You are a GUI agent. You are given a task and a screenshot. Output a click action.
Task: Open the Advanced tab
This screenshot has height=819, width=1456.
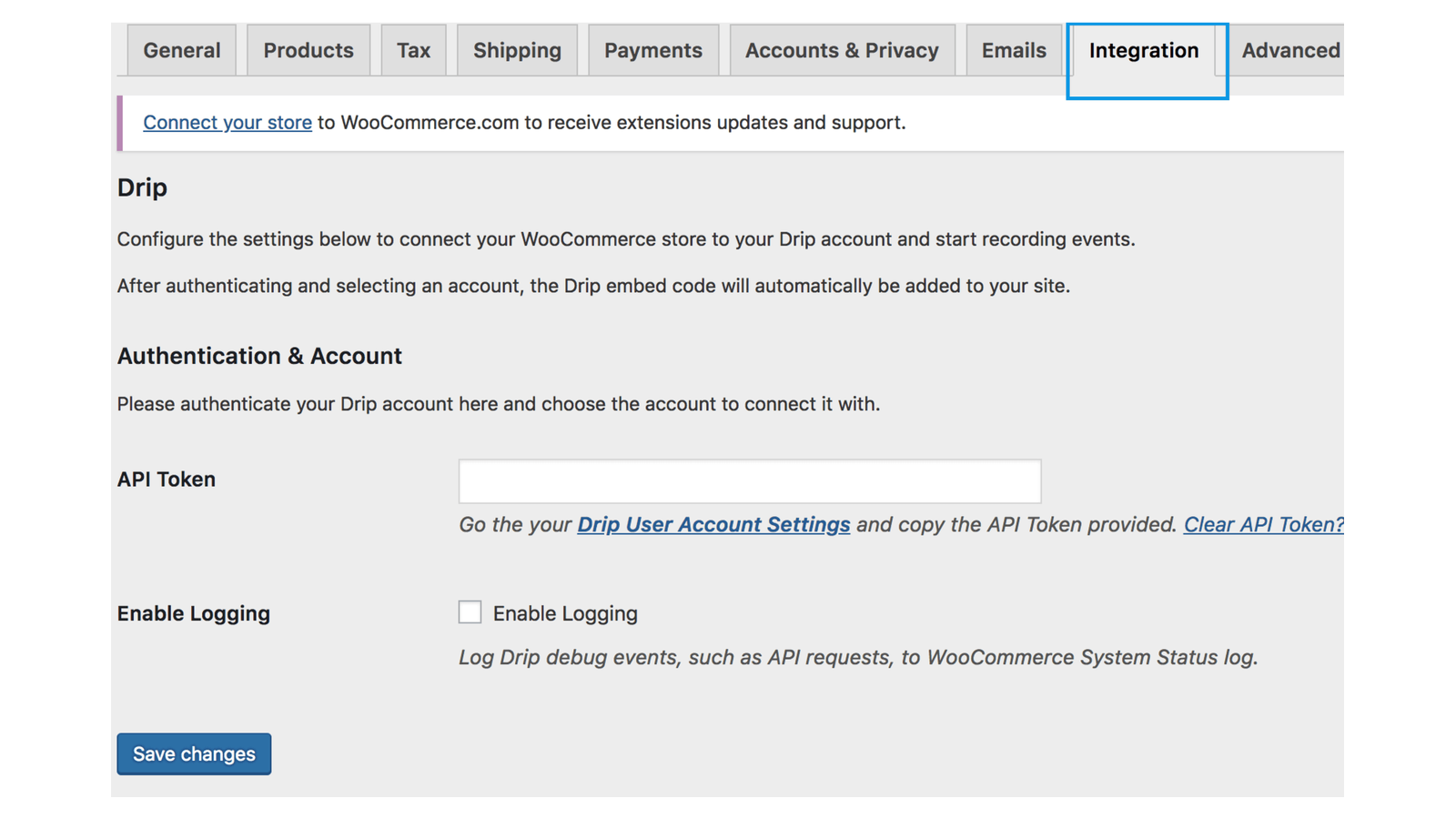click(1290, 50)
